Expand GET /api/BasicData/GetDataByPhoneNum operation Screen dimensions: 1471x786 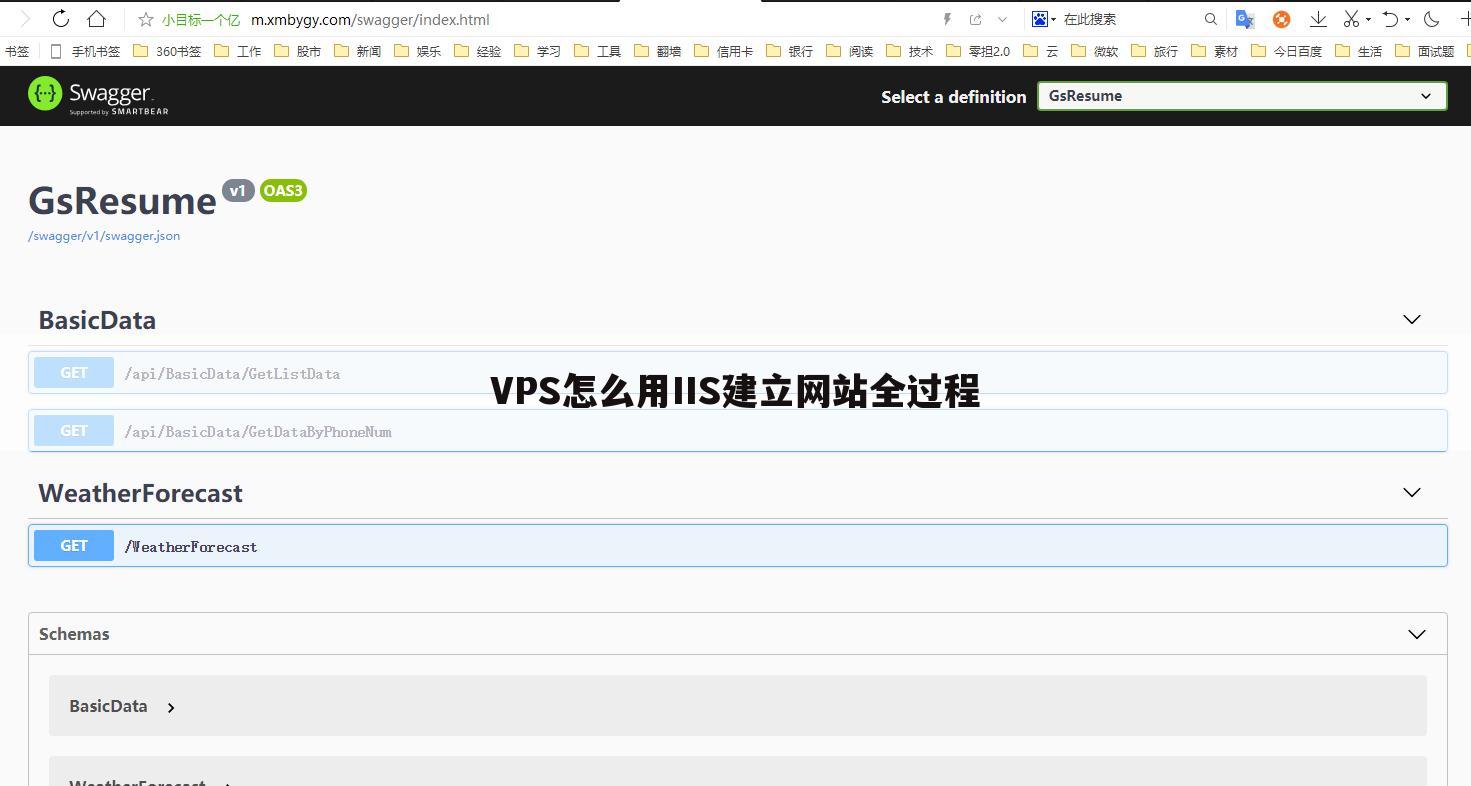coord(738,431)
